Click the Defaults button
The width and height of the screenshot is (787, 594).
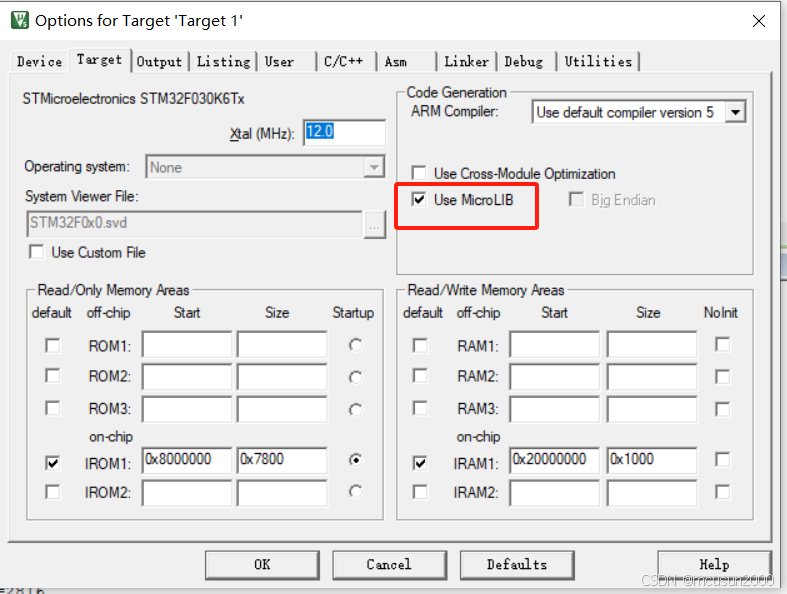tap(517, 565)
